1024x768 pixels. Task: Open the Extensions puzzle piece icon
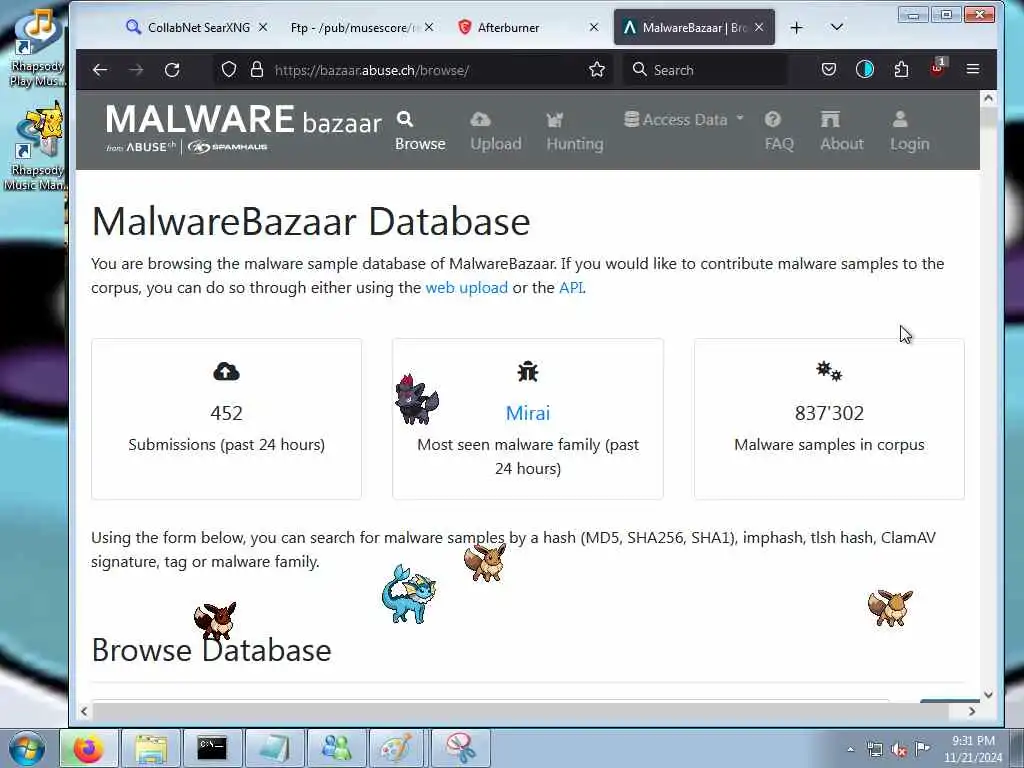tap(901, 69)
